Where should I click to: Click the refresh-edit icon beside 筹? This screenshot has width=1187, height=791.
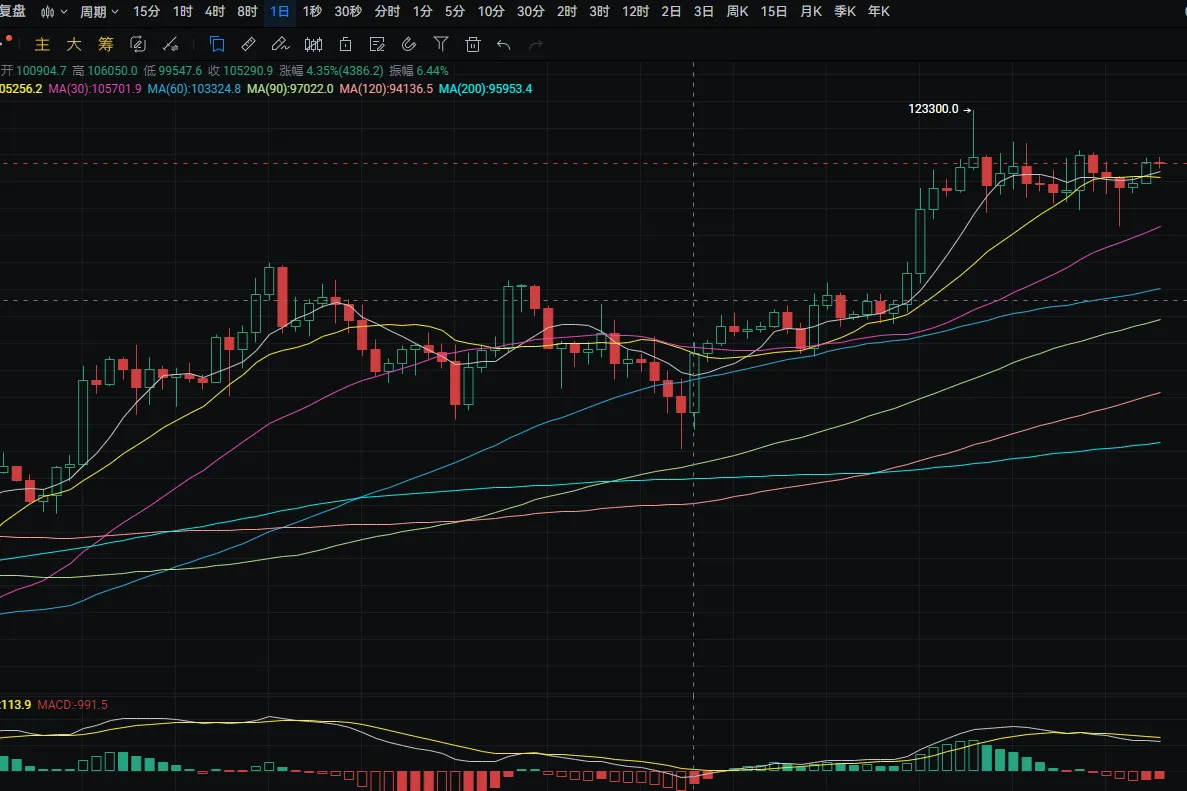[x=138, y=45]
